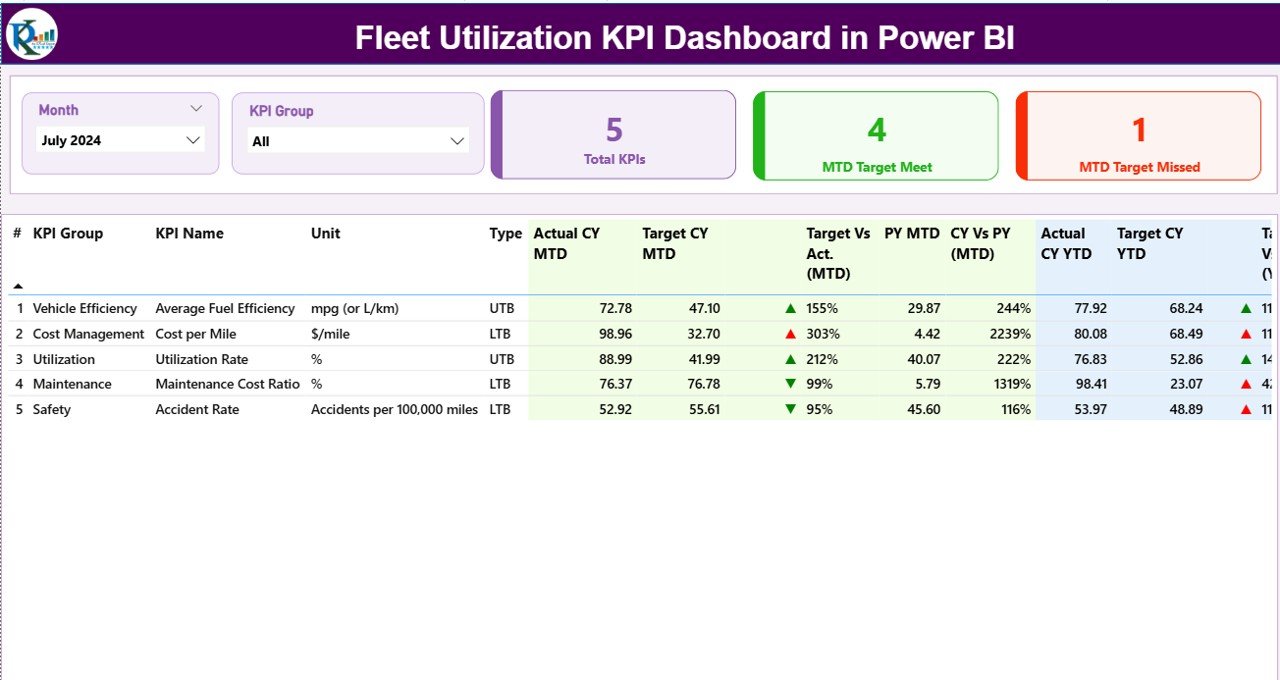Click green YTD arrow in the Utilization Rate row
Viewport: 1280px width, 680px height.
click(1246, 359)
